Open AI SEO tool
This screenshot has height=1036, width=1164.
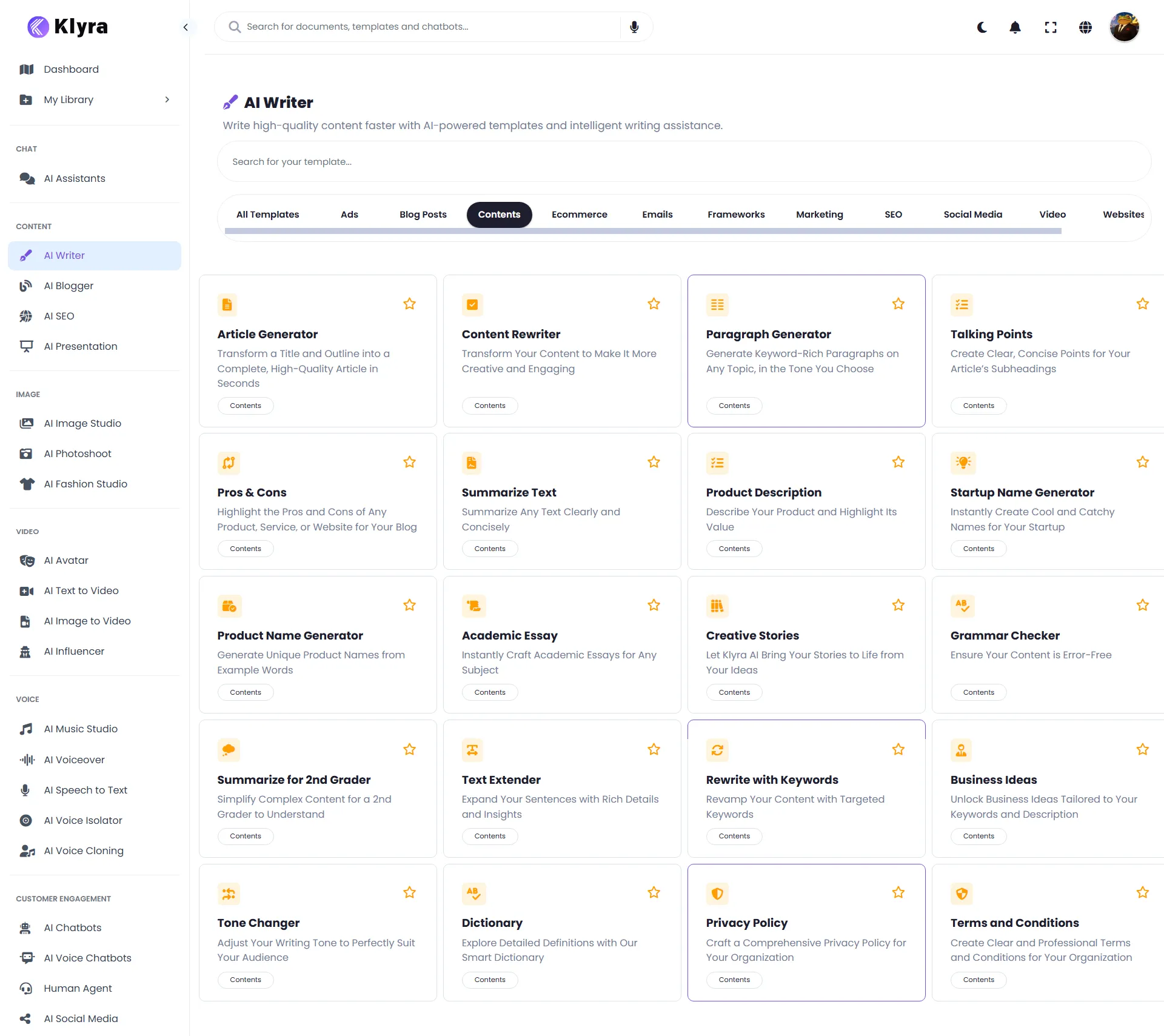(95, 316)
